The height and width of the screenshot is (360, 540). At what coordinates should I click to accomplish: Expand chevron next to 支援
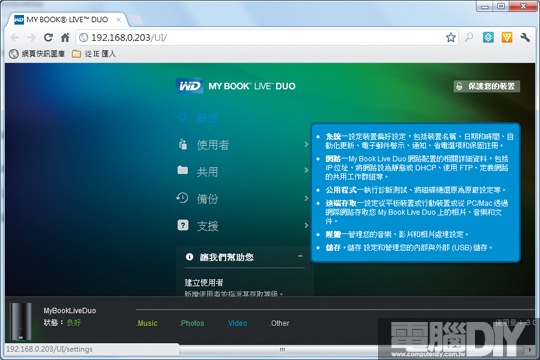[x=306, y=225]
